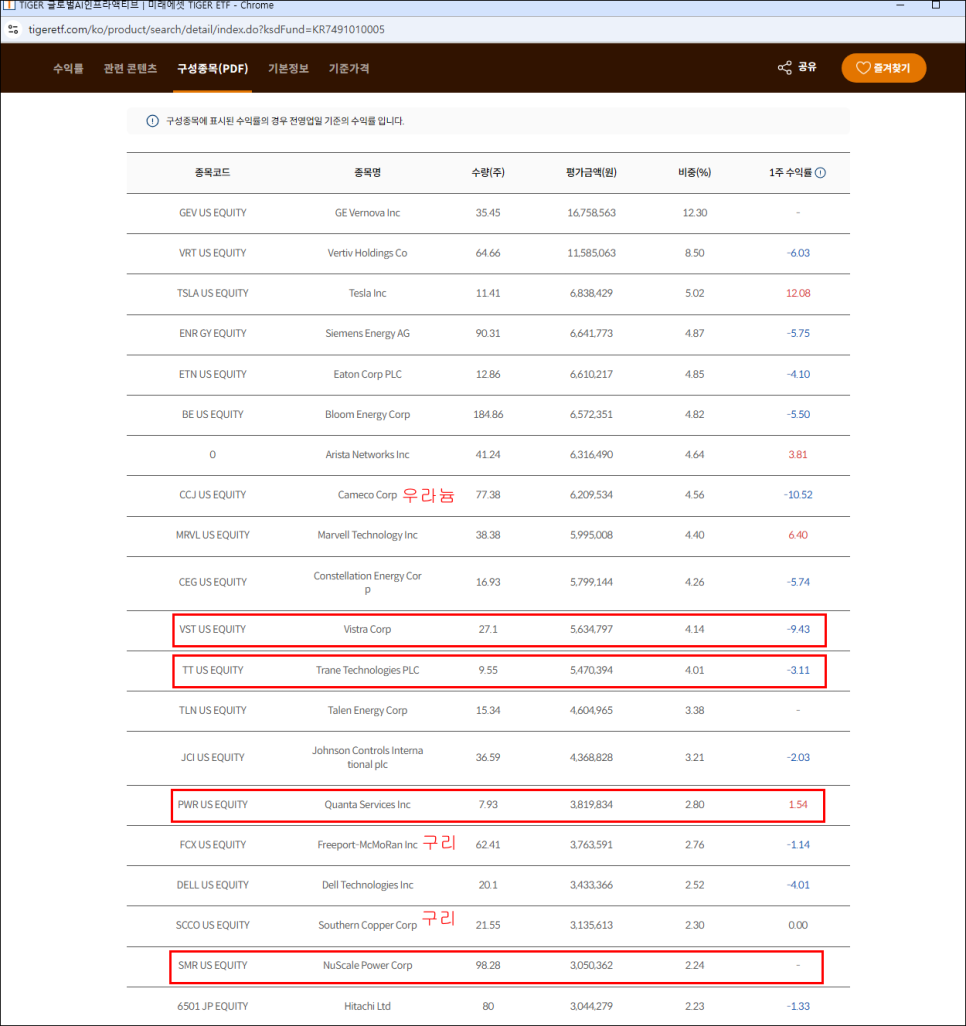Select Vertiv Holdings Co row name
This screenshot has width=966, height=1026.
click(x=367, y=253)
